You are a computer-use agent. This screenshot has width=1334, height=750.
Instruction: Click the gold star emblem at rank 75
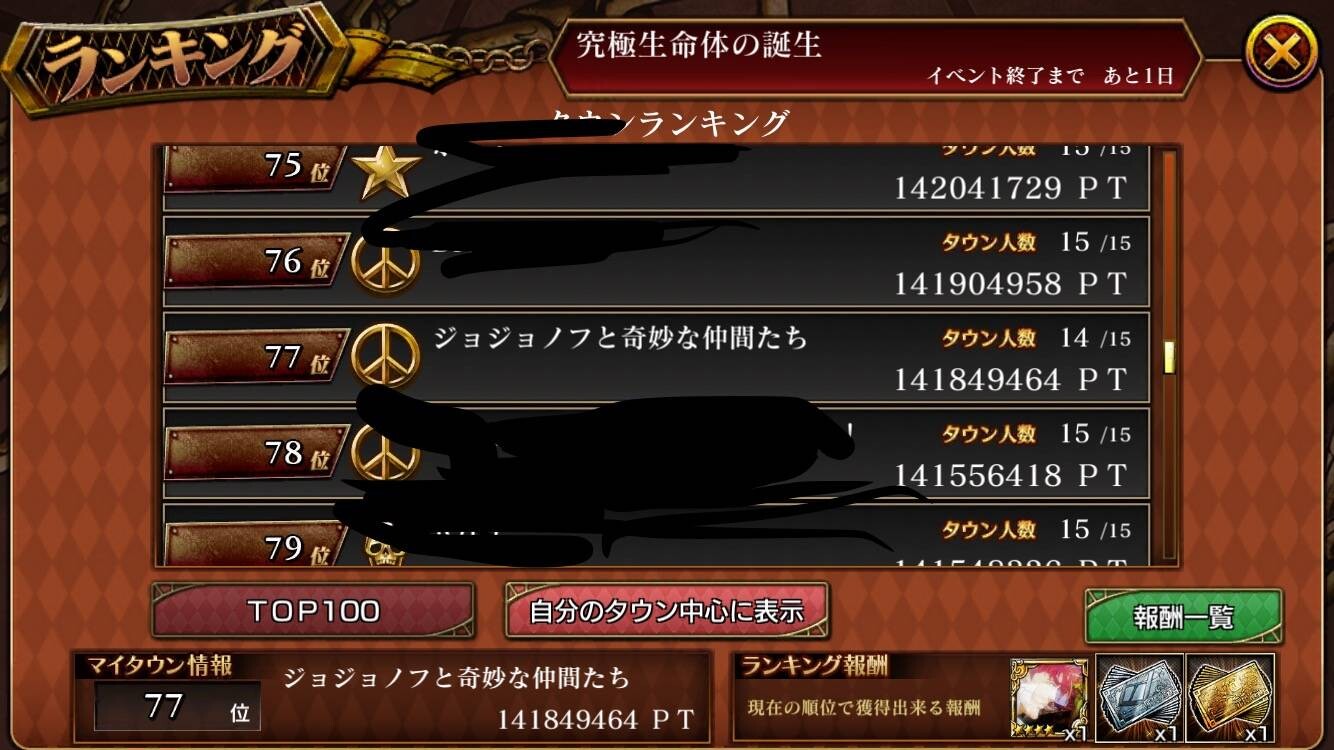point(387,171)
